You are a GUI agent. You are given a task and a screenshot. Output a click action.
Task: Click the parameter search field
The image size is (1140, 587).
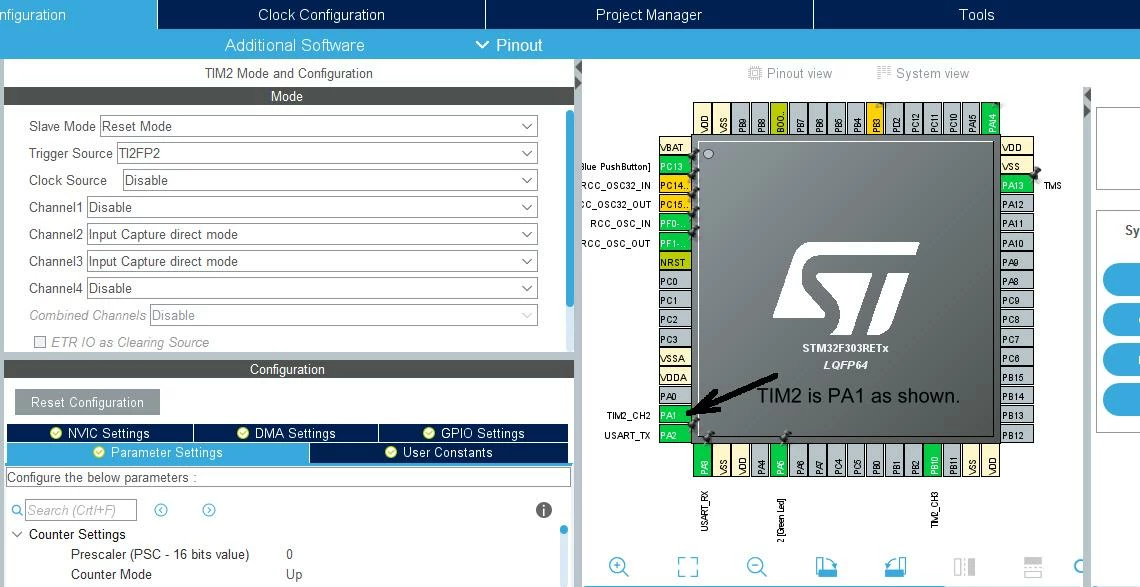pos(81,510)
